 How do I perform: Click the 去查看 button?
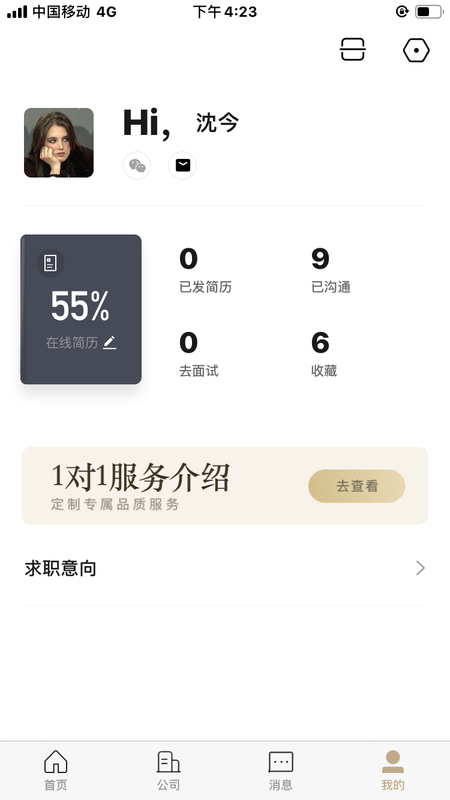(x=357, y=486)
